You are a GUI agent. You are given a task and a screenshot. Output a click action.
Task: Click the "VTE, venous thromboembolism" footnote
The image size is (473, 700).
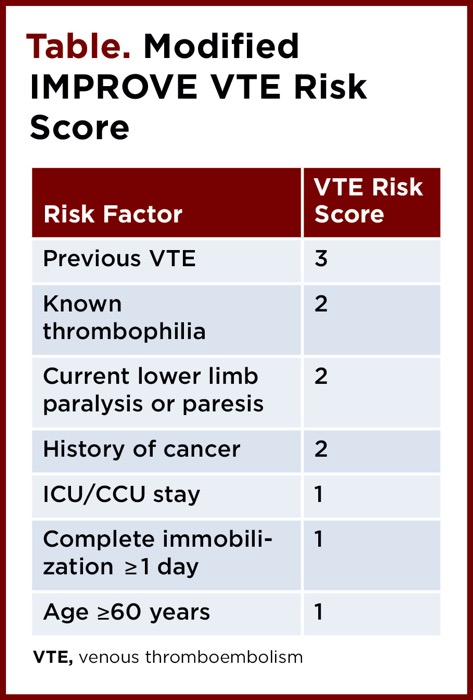click(x=168, y=657)
